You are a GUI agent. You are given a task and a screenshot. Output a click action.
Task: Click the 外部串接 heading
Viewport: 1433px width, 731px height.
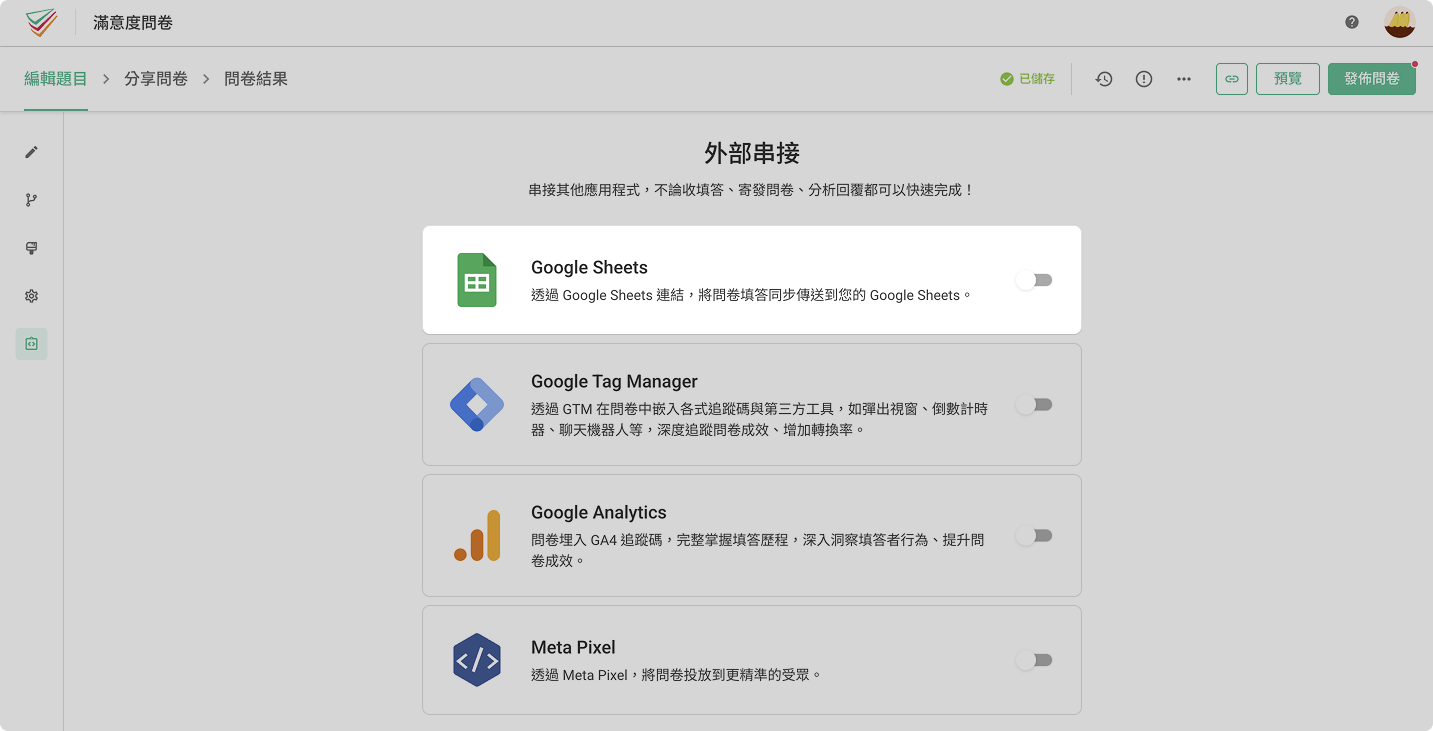click(x=752, y=153)
